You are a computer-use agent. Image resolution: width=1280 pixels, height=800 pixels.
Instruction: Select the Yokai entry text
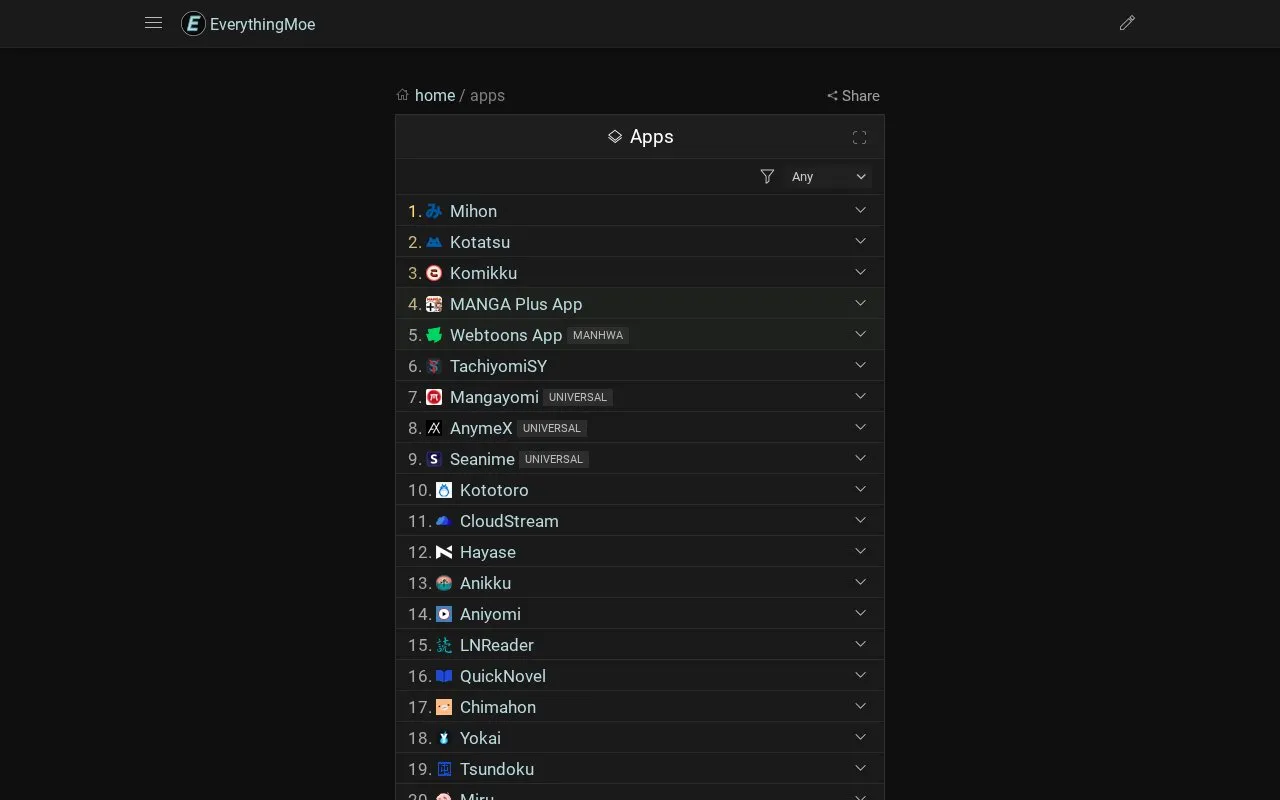point(480,738)
